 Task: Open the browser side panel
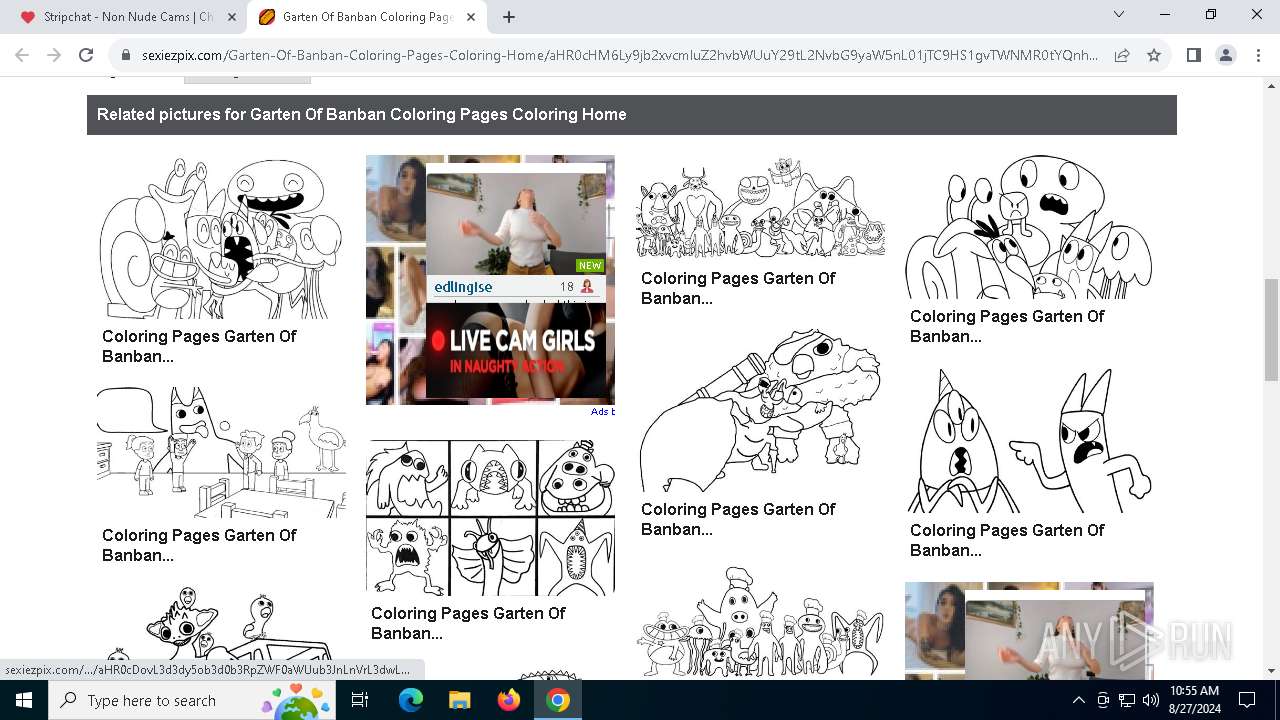tap(1193, 56)
